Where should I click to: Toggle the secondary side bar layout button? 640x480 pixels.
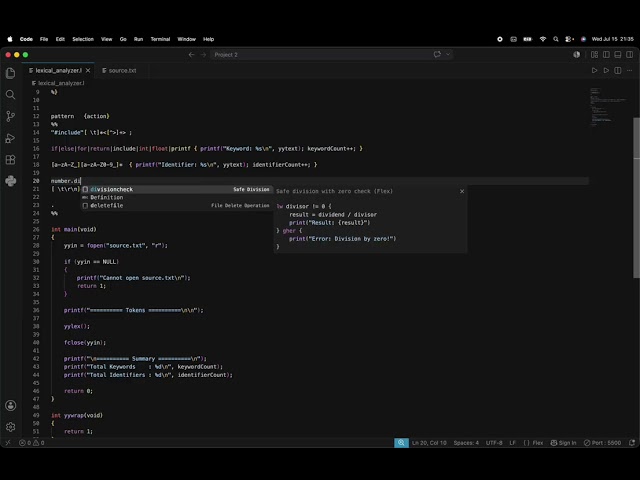click(x=629, y=55)
